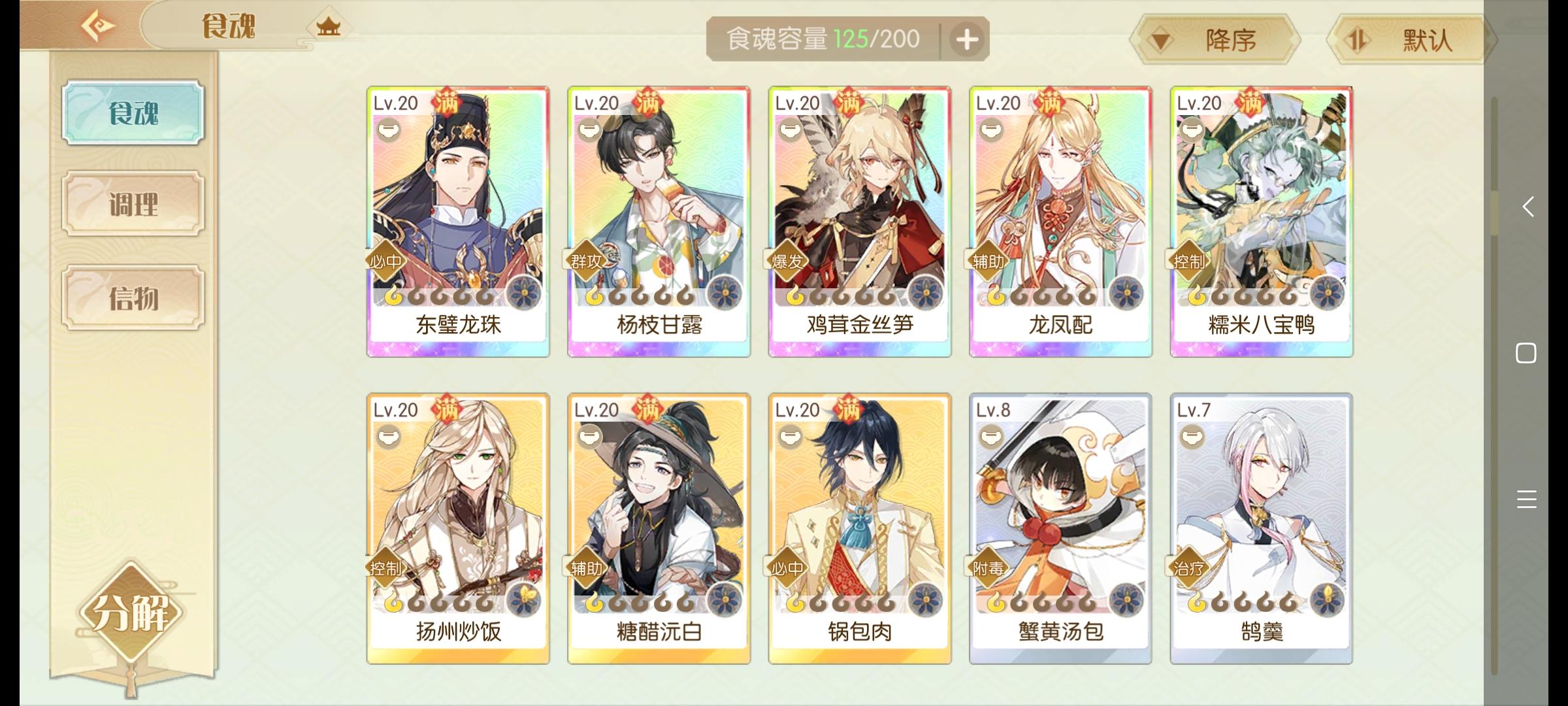The image size is (1568, 706).
Task: Tap the 治疗 role tag on 鹄羹
Action: point(1188,568)
